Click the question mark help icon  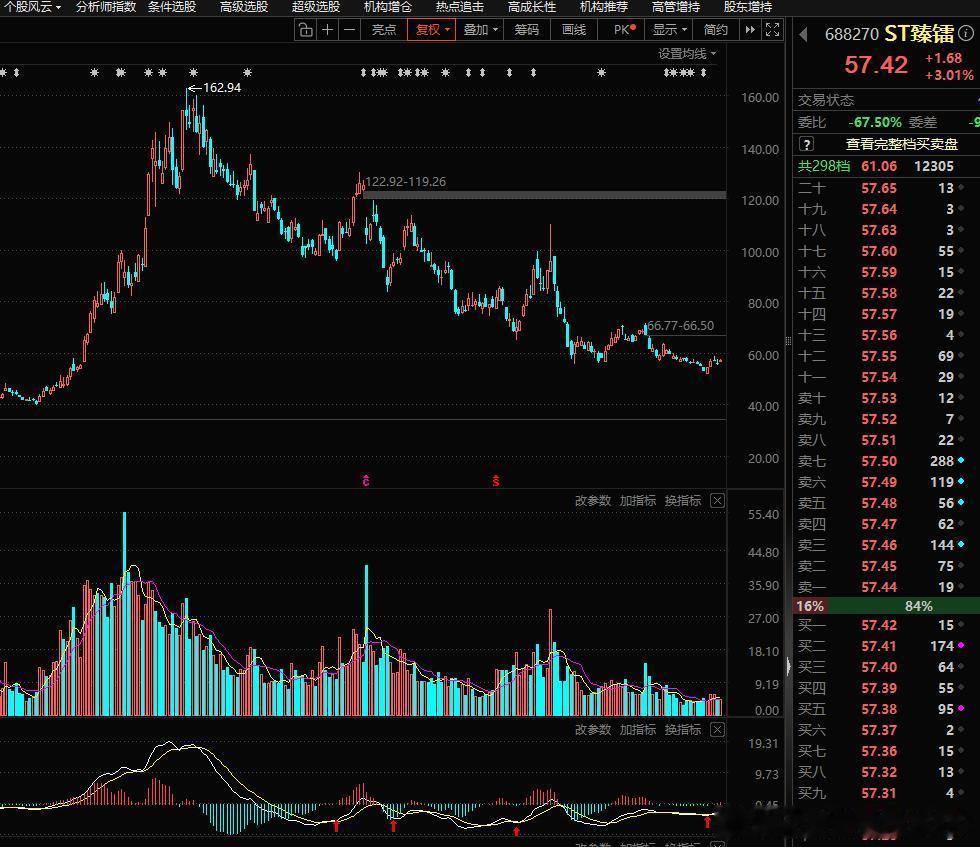[x=806, y=144]
